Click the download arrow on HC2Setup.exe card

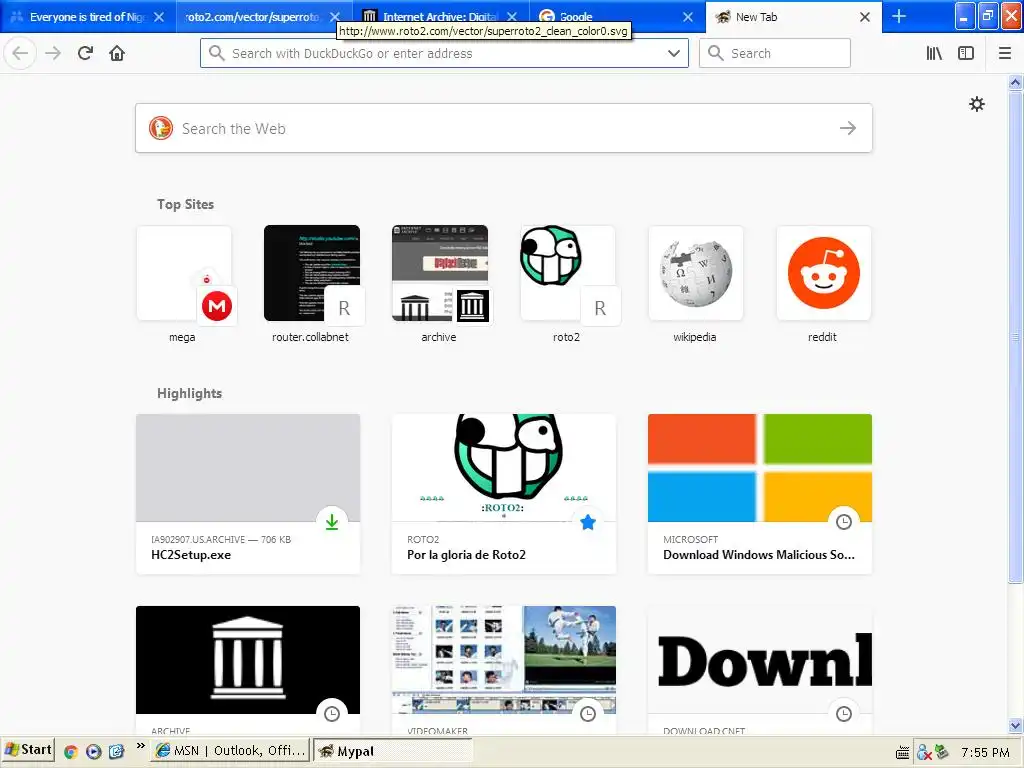coord(332,522)
